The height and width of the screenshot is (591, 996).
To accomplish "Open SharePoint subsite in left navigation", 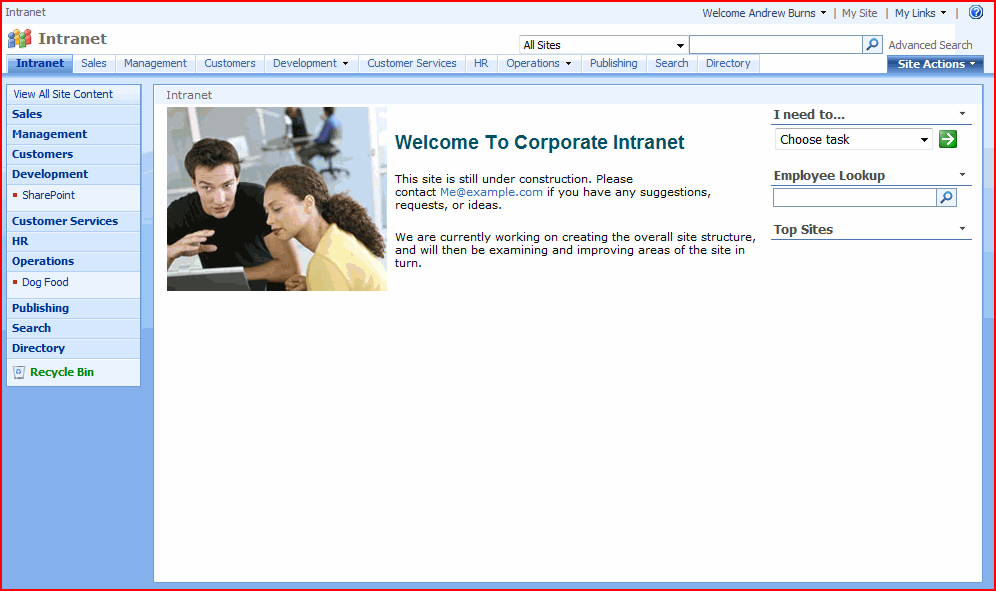I will pyautogui.click(x=48, y=195).
